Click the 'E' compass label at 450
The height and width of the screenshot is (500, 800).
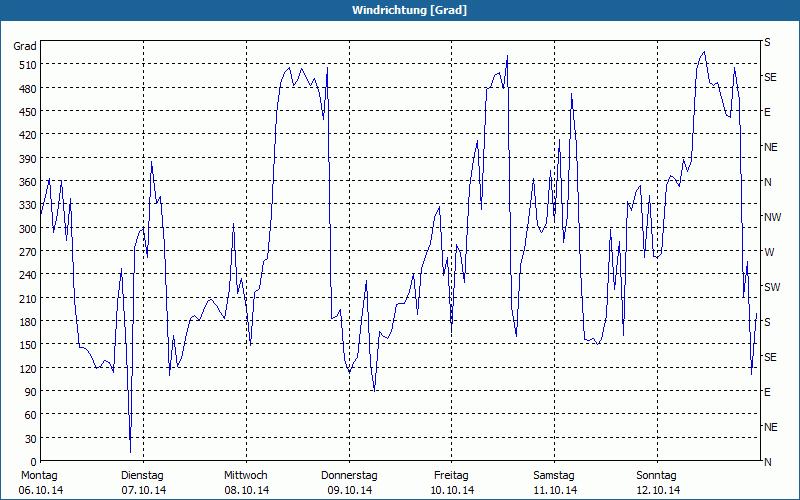click(x=767, y=112)
